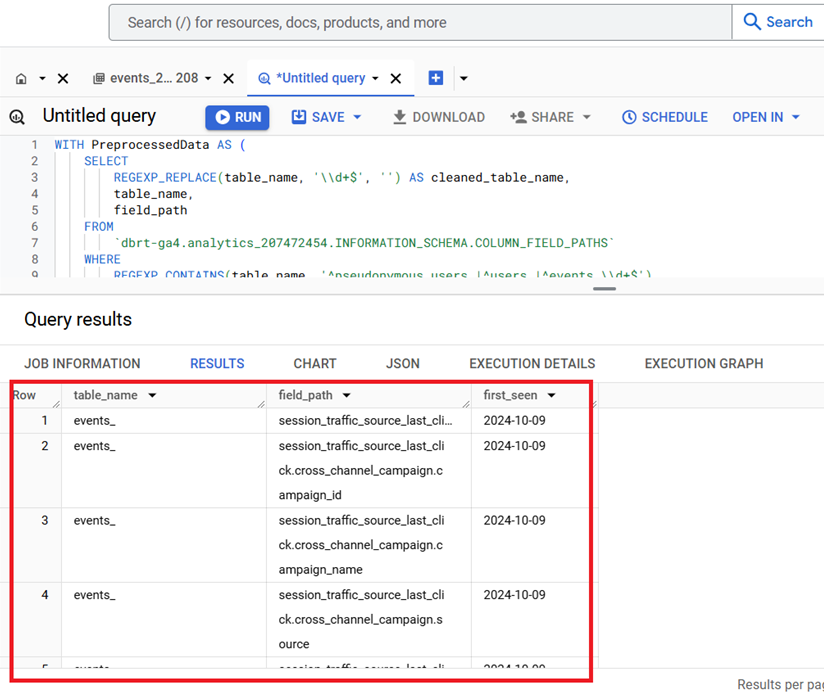Close the events_2... 208 tab

[229, 79]
